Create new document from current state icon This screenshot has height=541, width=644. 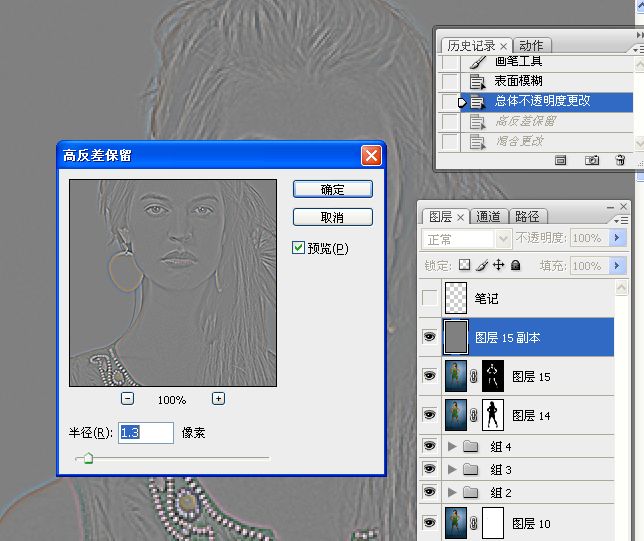point(560,160)
